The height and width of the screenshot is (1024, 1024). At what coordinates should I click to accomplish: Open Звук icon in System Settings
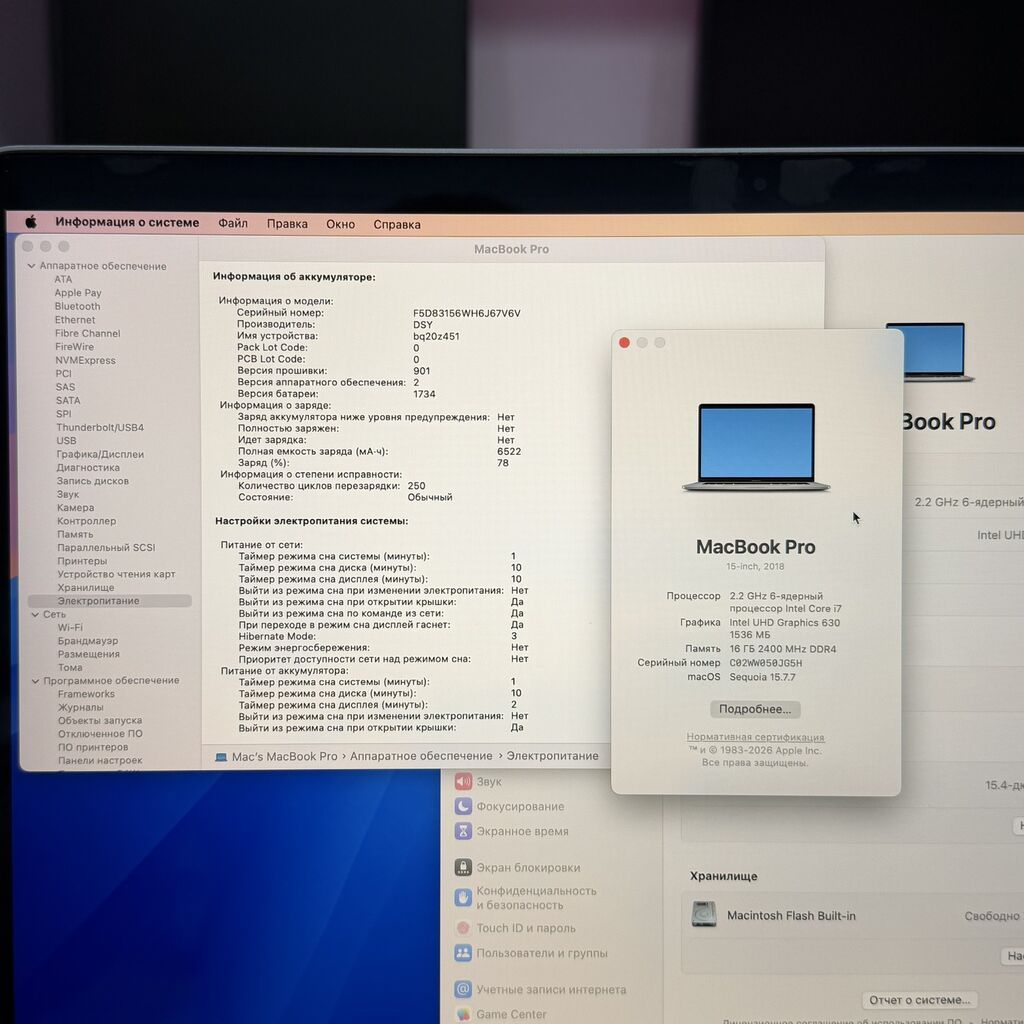pos(463,781)
